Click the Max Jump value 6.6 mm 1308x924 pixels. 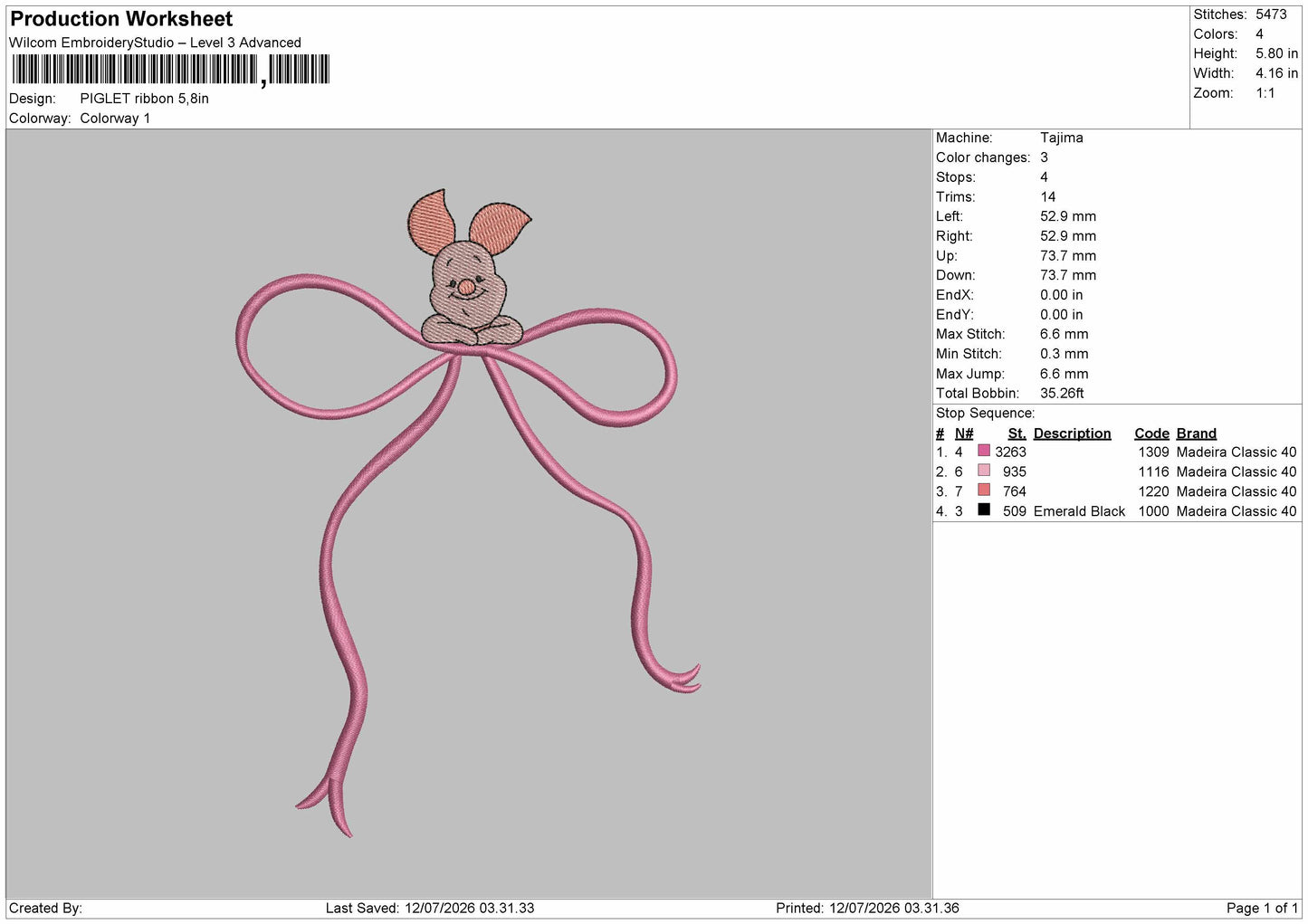pyautogui.click(x=1064, y=374)
